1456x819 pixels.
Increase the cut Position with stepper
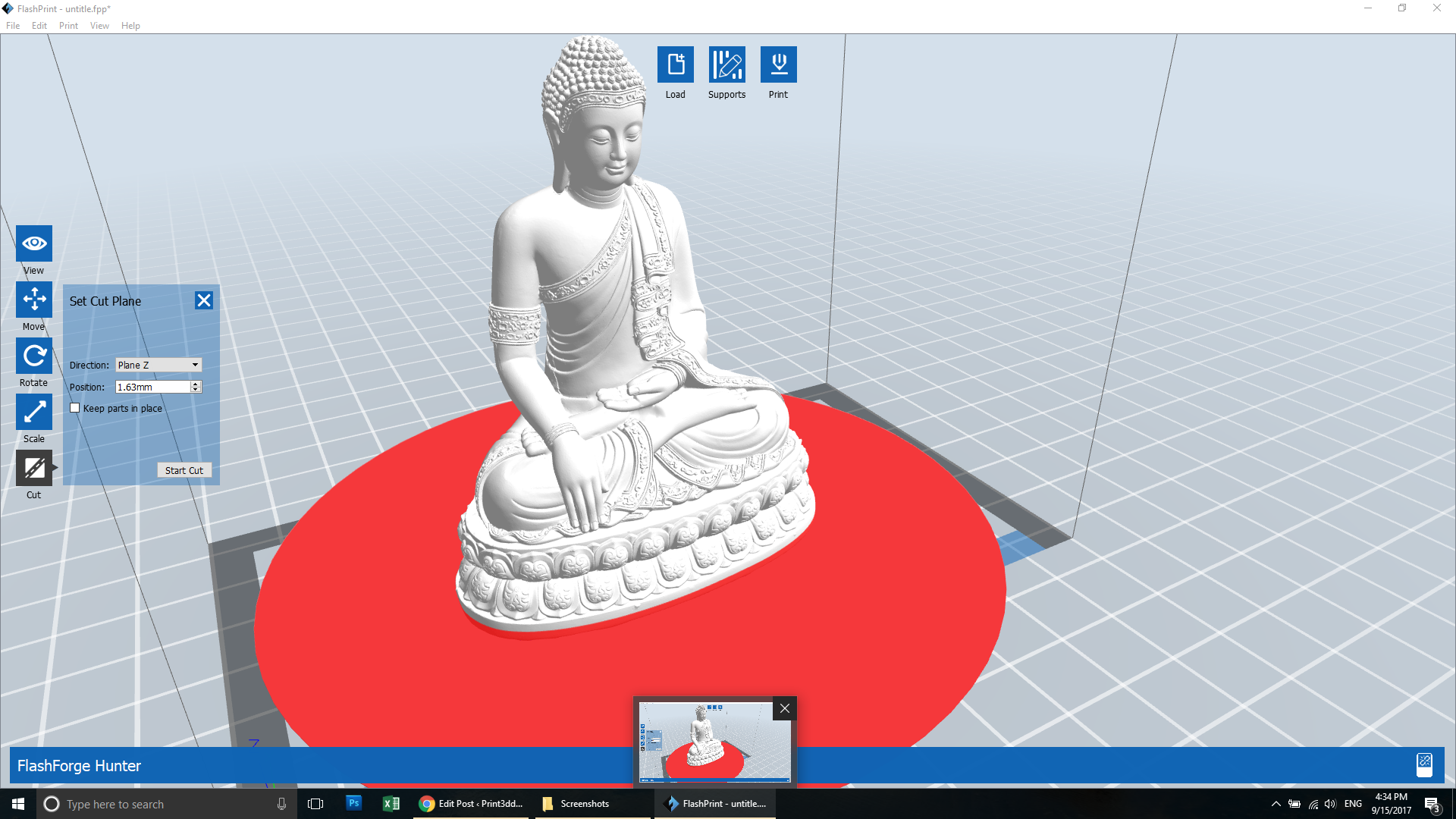click(x=196, y=384)
